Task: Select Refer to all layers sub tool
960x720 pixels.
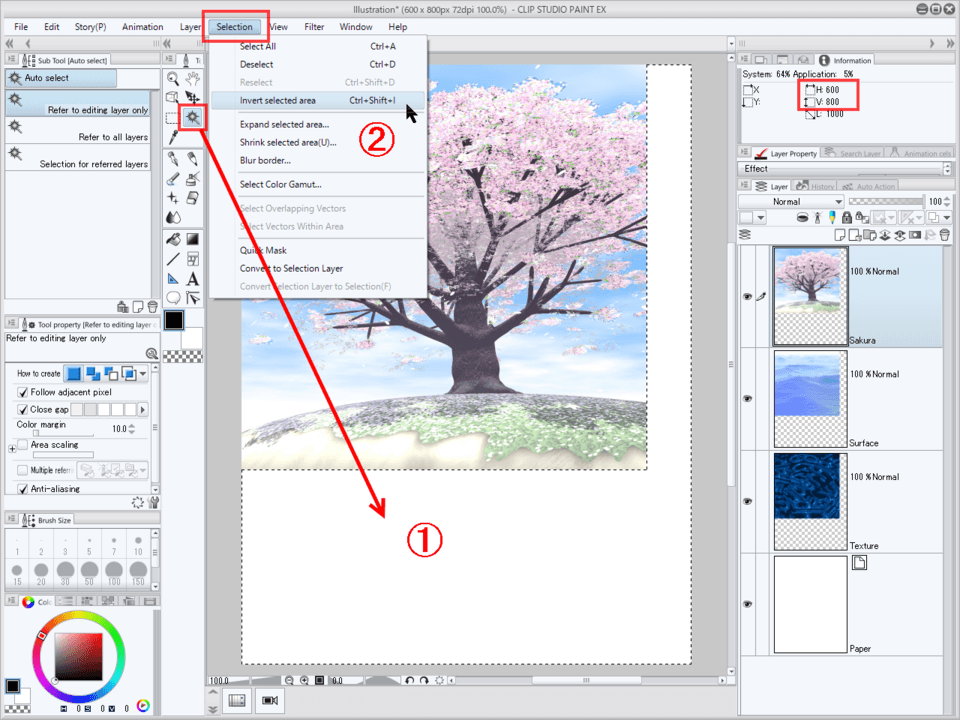Action: 78,137
